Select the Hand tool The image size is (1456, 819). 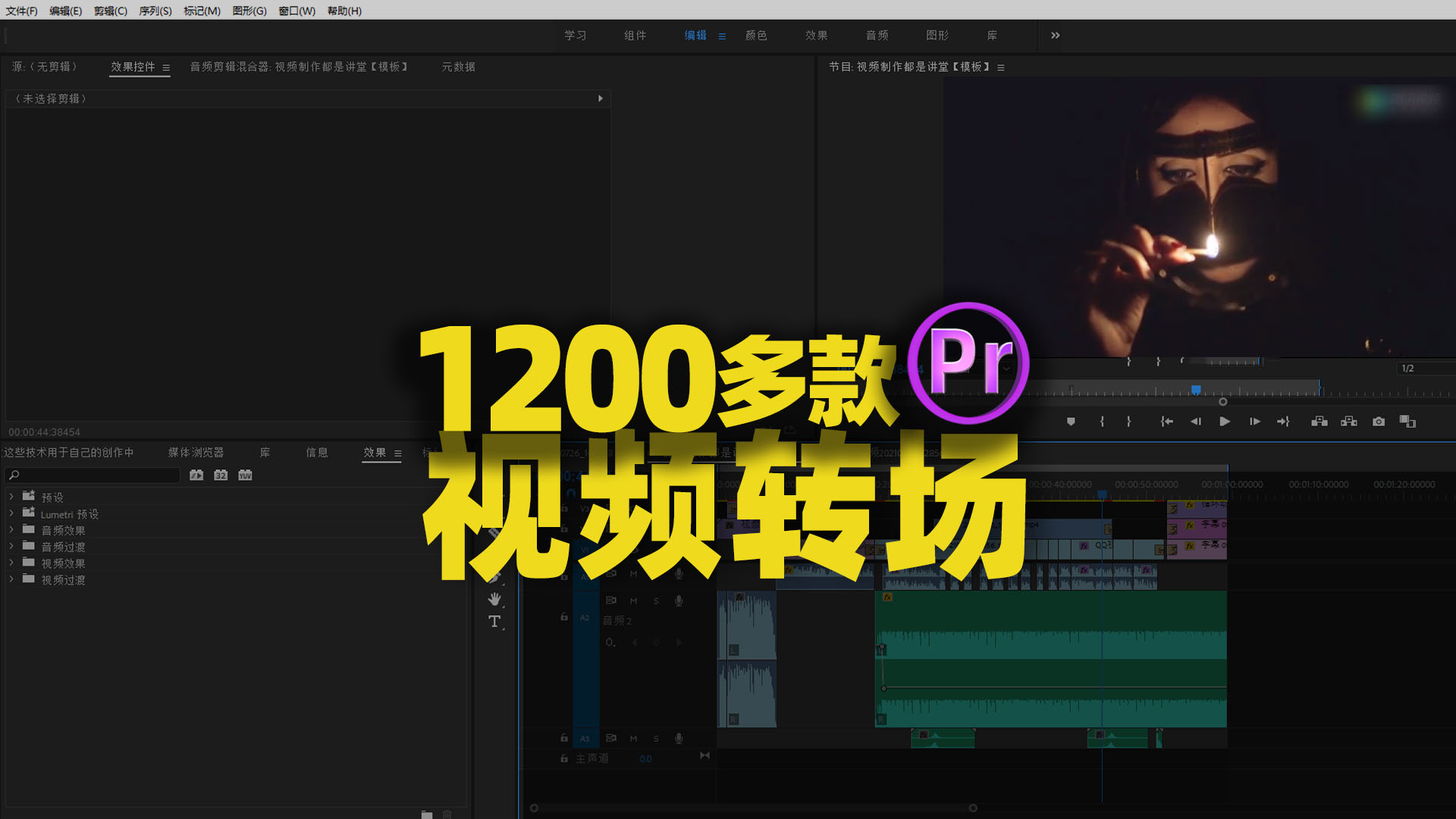pos(494,599)
